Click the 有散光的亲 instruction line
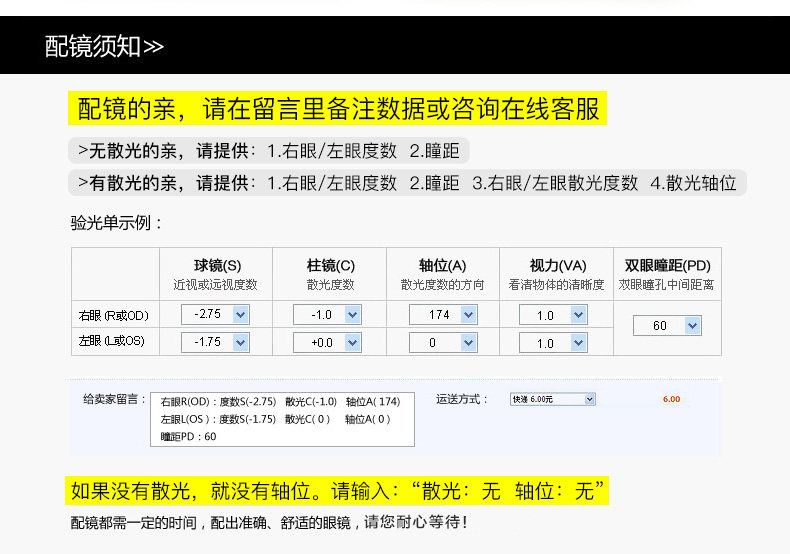Image resolution: width=790 pixels, height=554 pixels. pos(407,183)
